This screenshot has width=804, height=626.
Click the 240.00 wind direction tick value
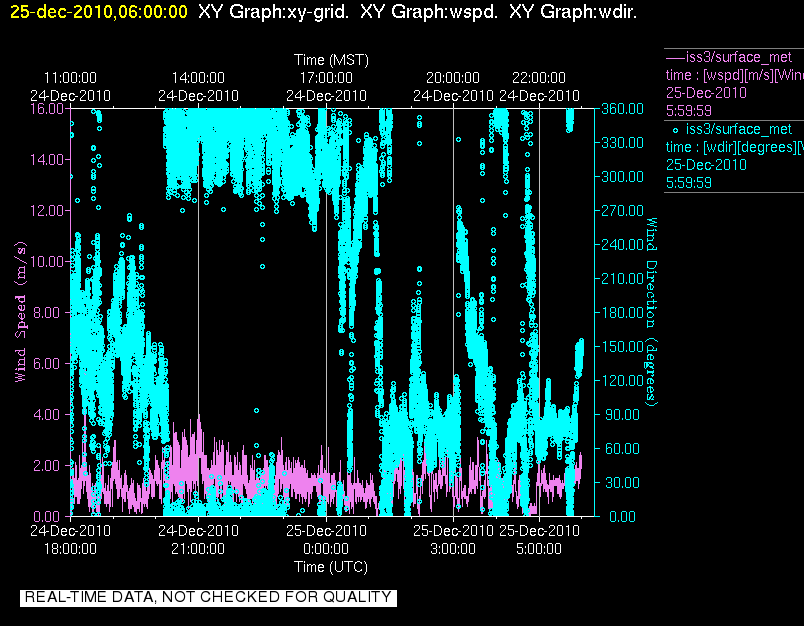click(622, 245)
